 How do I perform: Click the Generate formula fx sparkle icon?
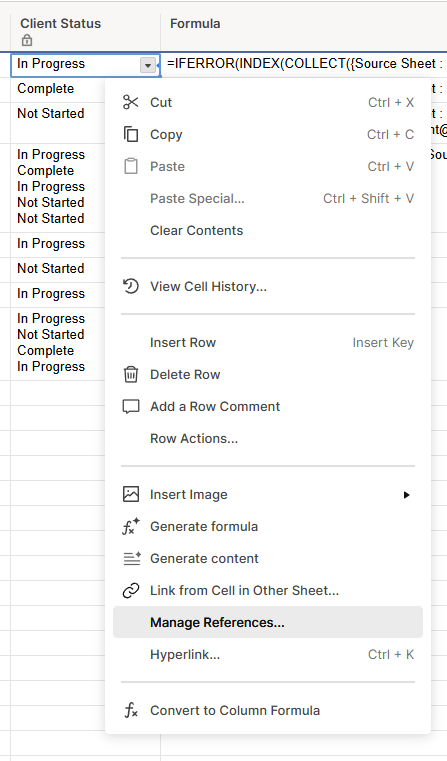[x=131, y=527]
